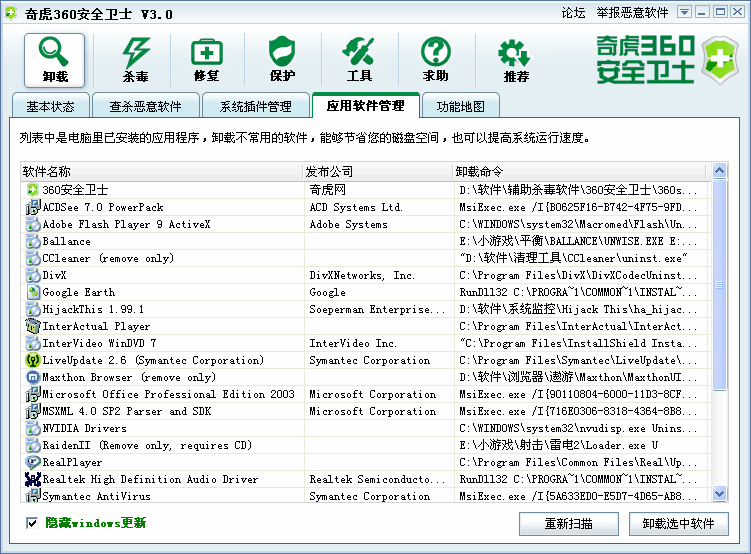
Task: Open the 工具 tools toolbar icon
Action: click(x=359, y=60)
